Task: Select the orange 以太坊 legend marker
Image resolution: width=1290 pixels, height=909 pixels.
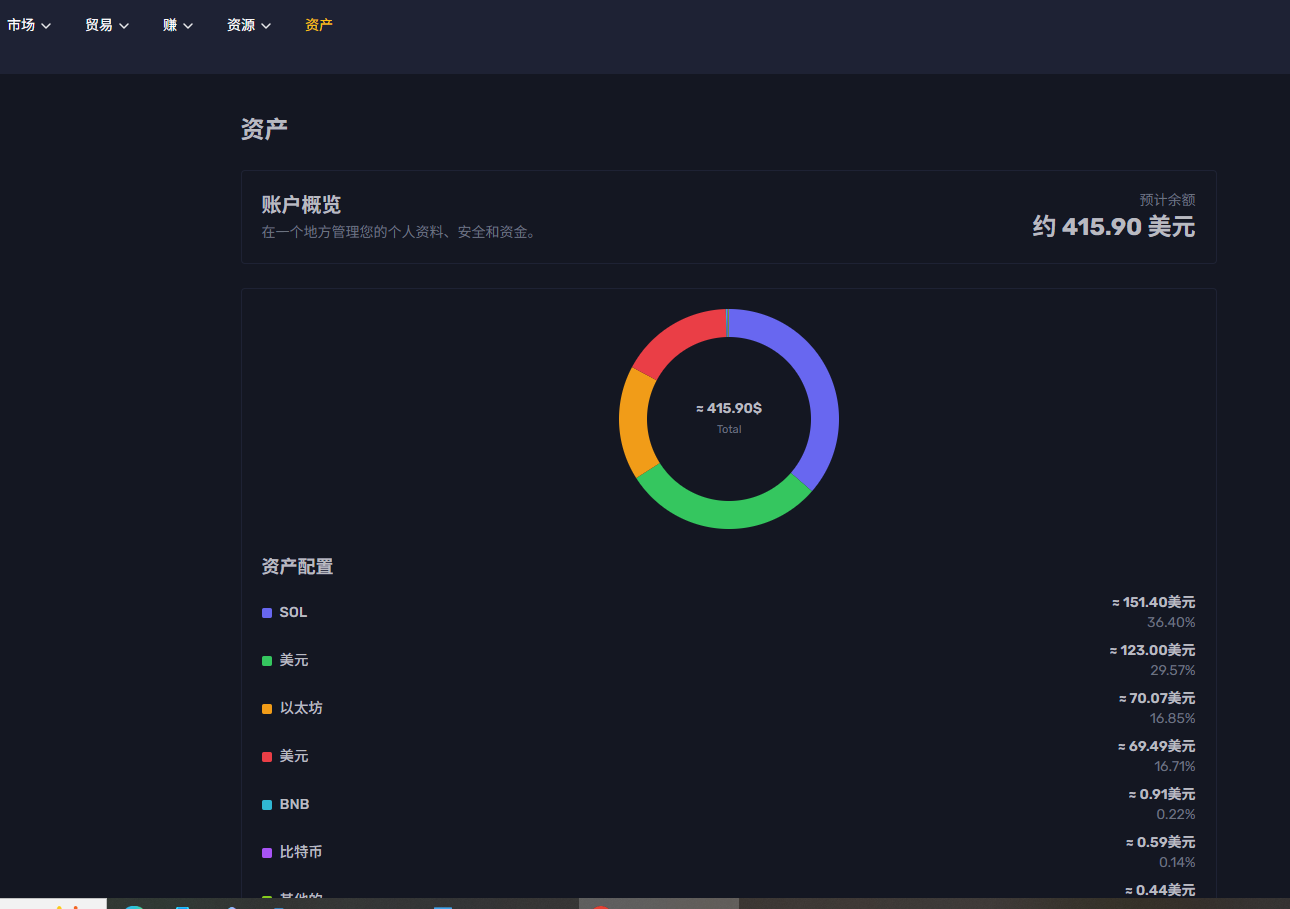Action: pos(266,708)
